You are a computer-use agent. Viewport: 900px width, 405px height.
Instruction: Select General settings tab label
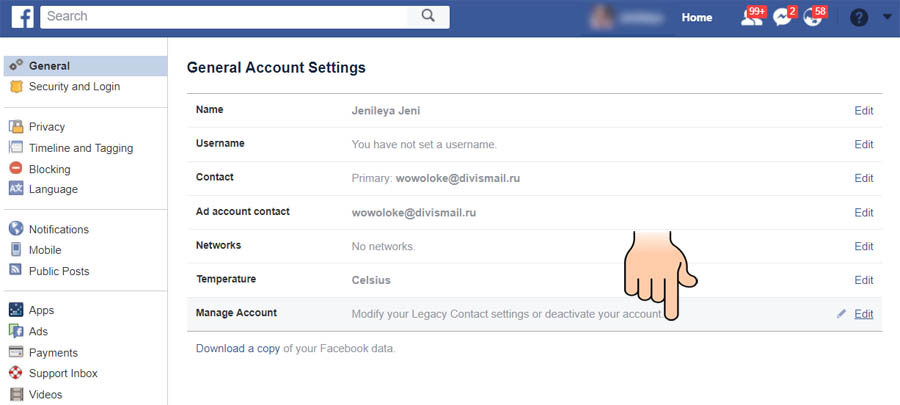tap(49, 66)
